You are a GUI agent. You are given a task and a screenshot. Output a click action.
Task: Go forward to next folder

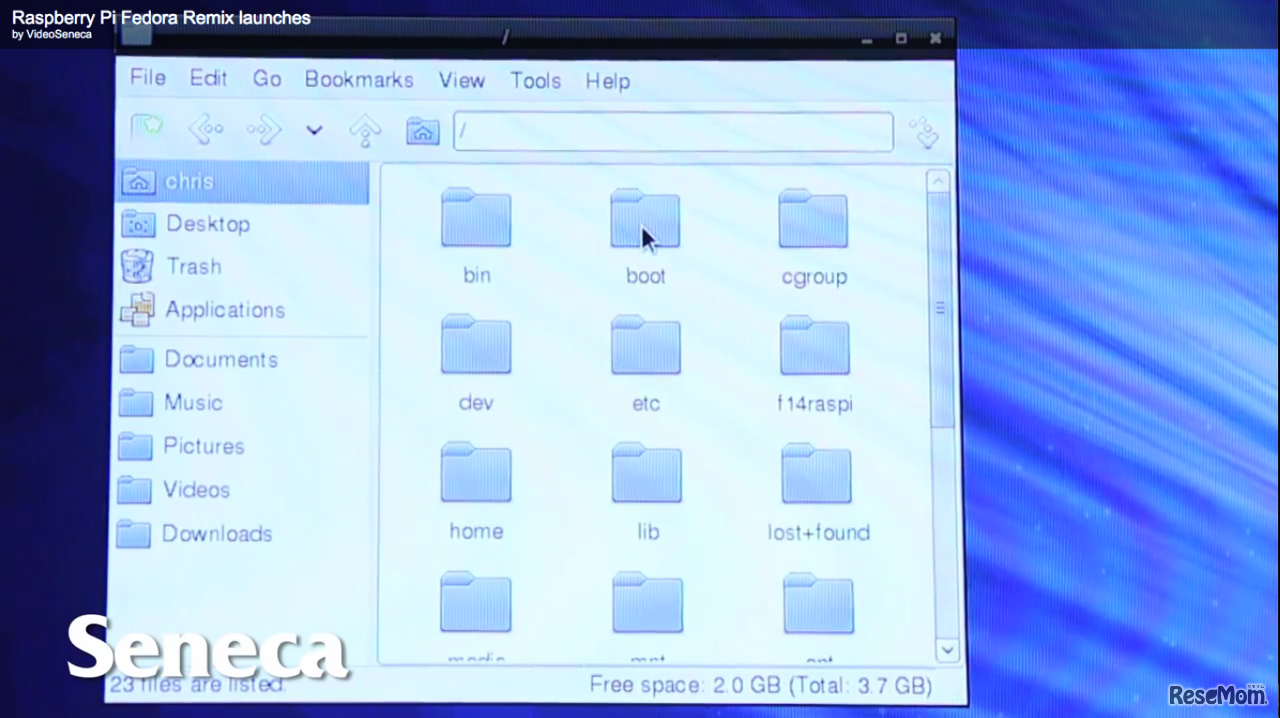coord(264,130)
